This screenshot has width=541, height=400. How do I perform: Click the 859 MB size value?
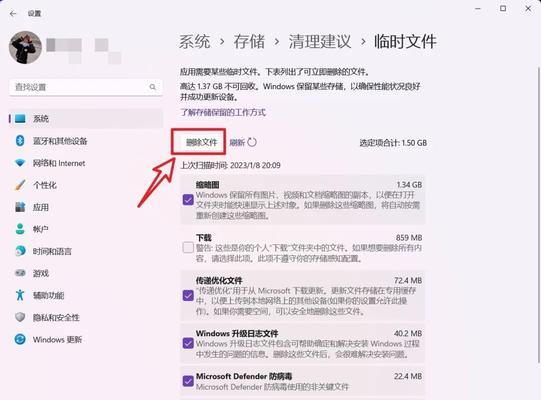[x=409, y=238]
